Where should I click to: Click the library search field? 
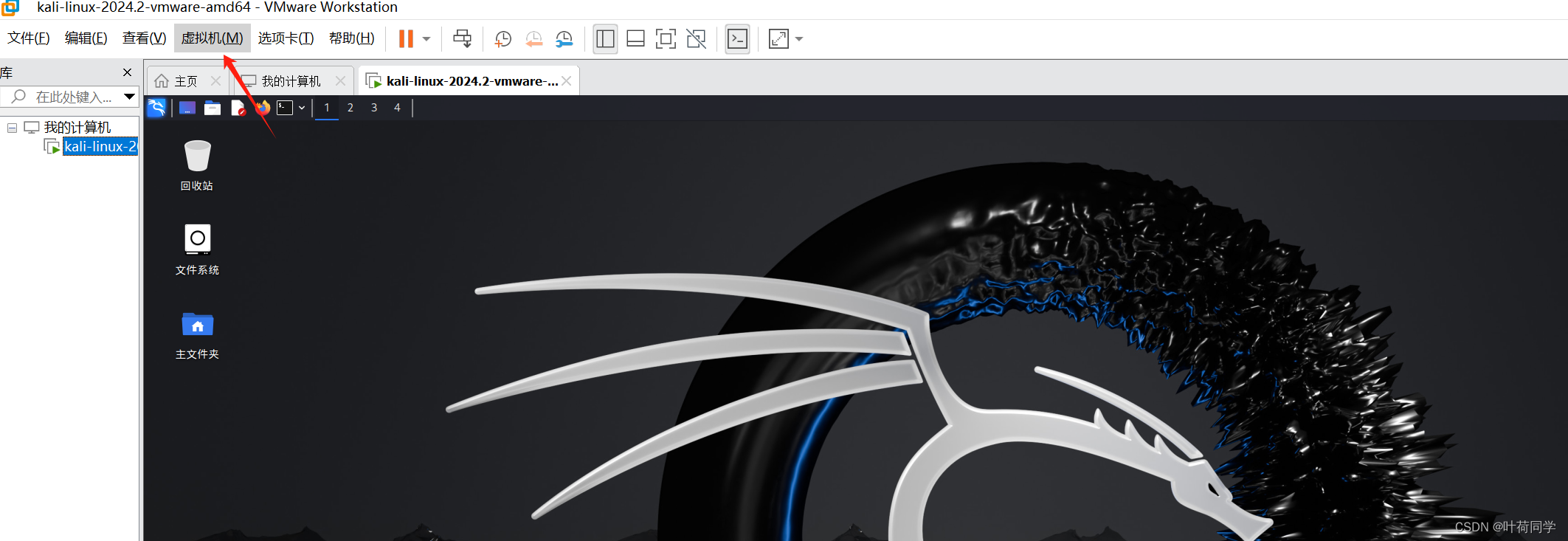tap(61, 97)
